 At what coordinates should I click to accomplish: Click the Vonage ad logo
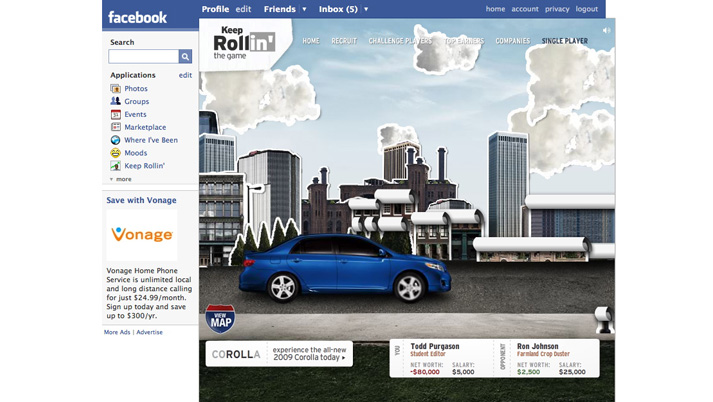142,235
